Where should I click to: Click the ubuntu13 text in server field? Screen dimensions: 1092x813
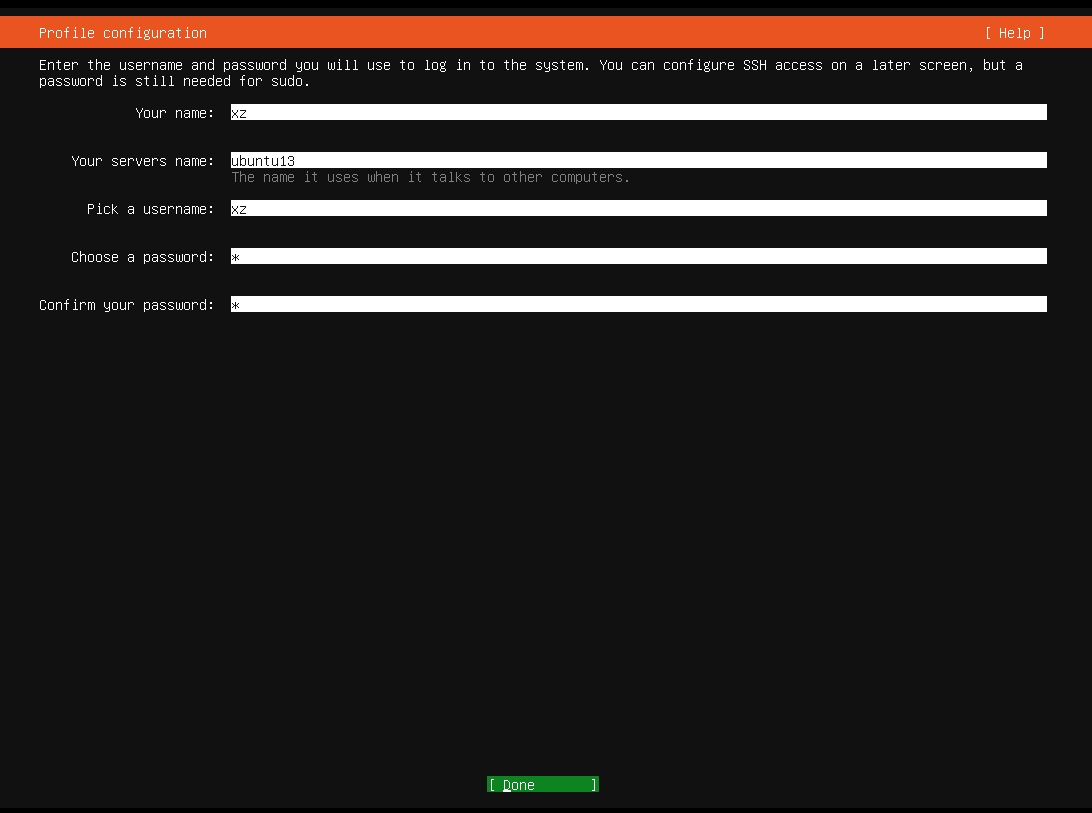[263, 161]
